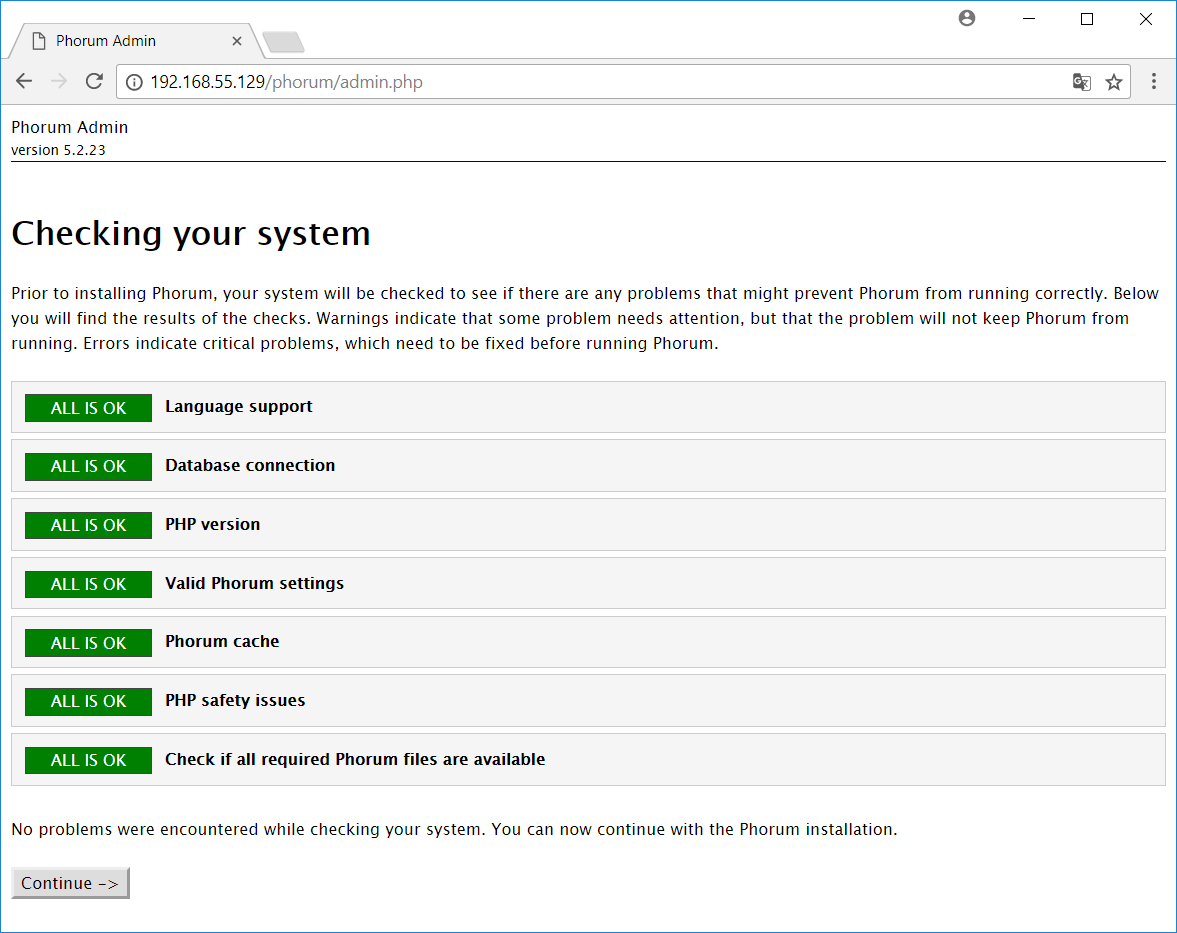
Task: Click the 'No problems were encountered' message
Action: coord(454,829)
